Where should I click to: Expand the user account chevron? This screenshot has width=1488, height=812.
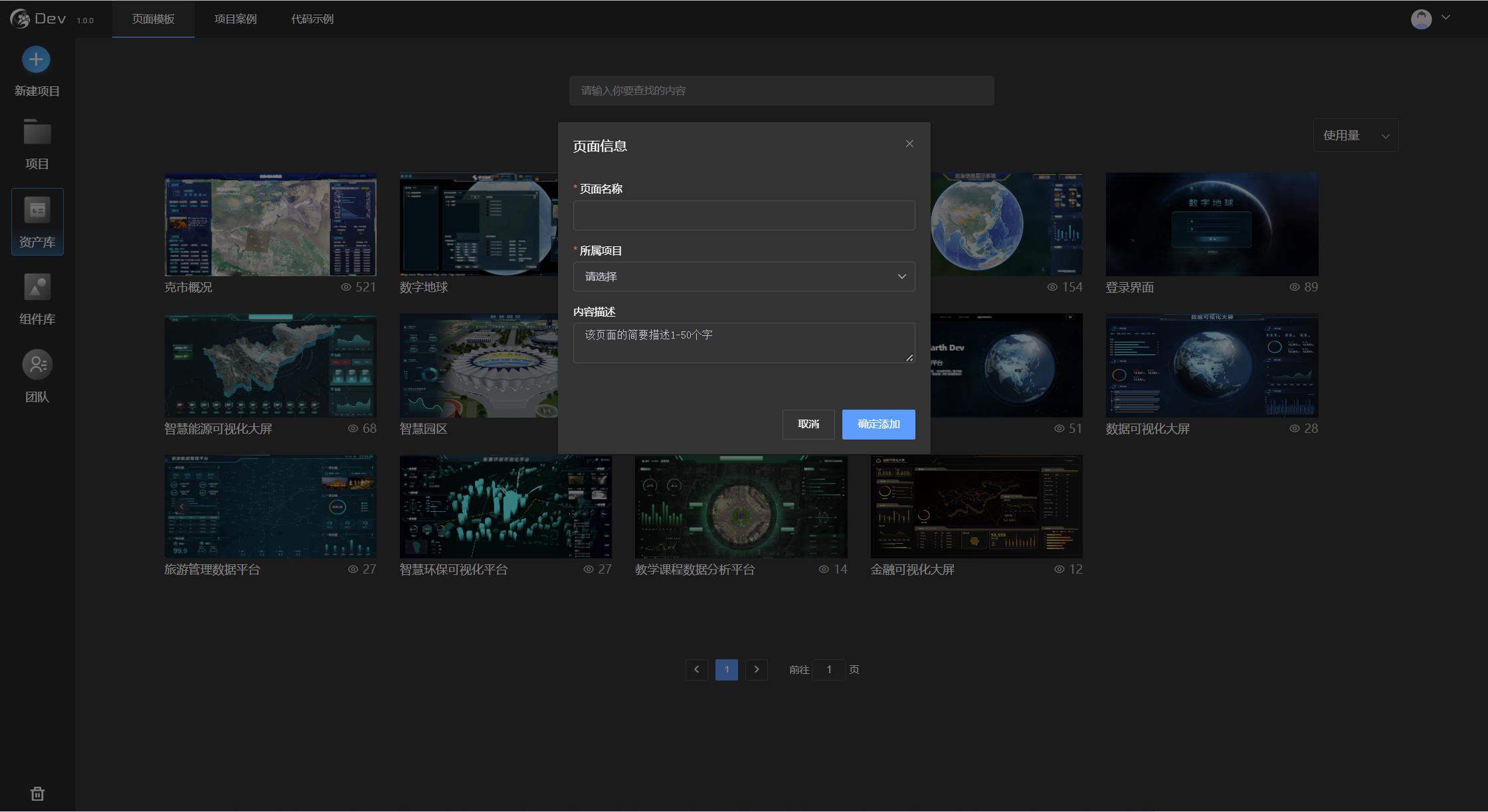1445,18
